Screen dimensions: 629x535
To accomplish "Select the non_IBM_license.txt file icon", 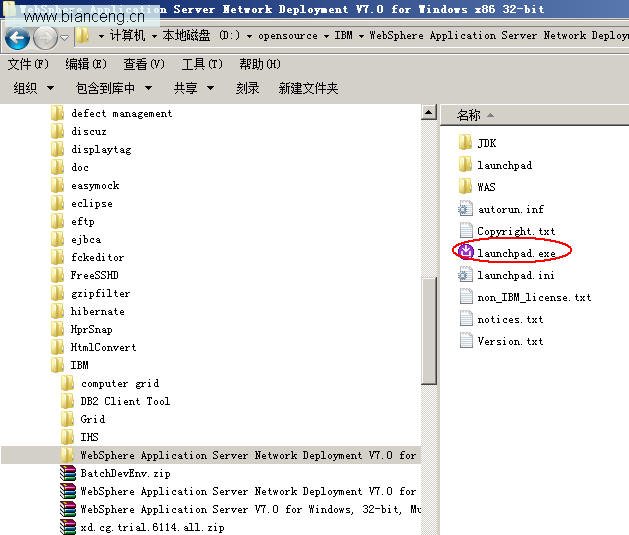I will (x=465, y=297).
